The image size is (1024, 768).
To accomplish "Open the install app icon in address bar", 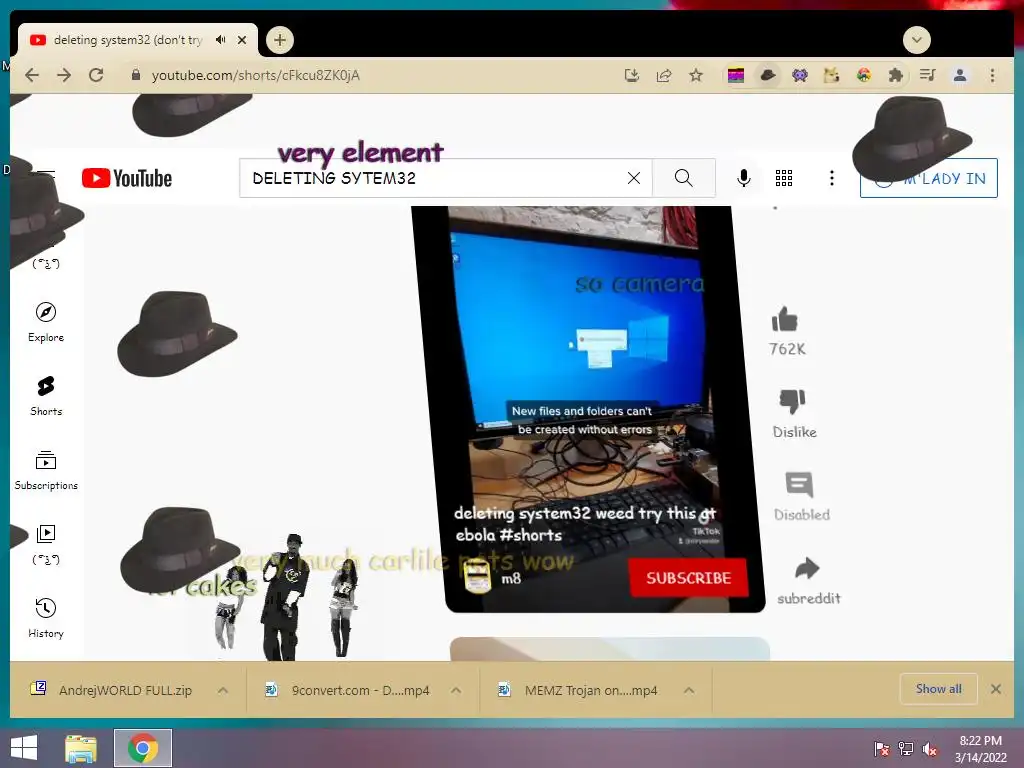I will (632, 75).
